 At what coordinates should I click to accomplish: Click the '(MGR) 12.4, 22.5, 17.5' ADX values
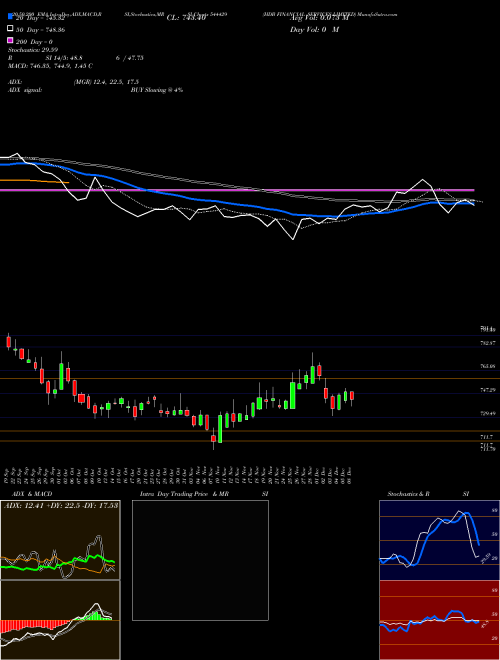[x=106, y=82]
